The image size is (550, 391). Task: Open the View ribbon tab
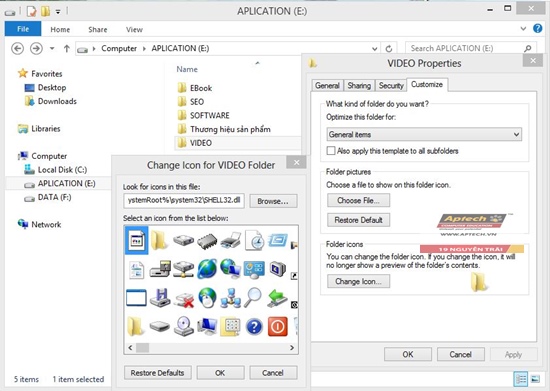(x=134, y=29)
